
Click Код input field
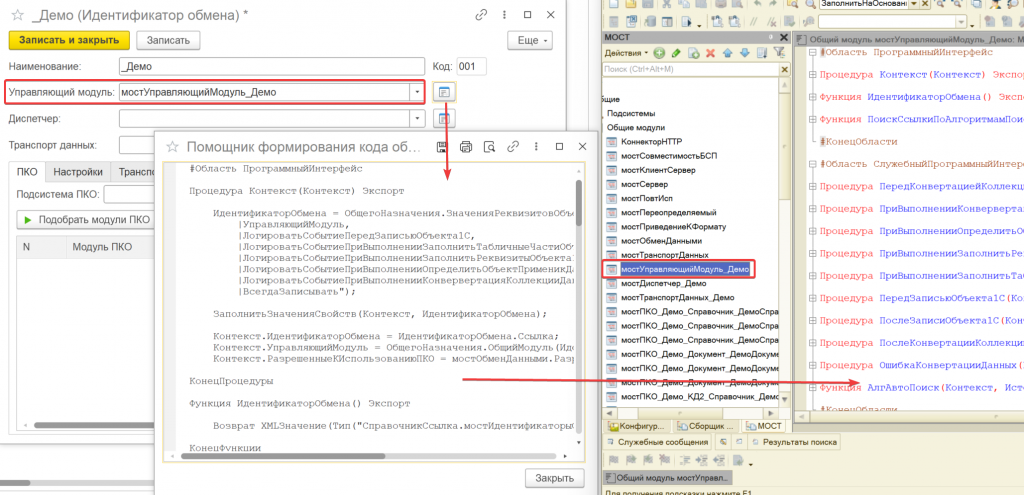coord(472,66)
